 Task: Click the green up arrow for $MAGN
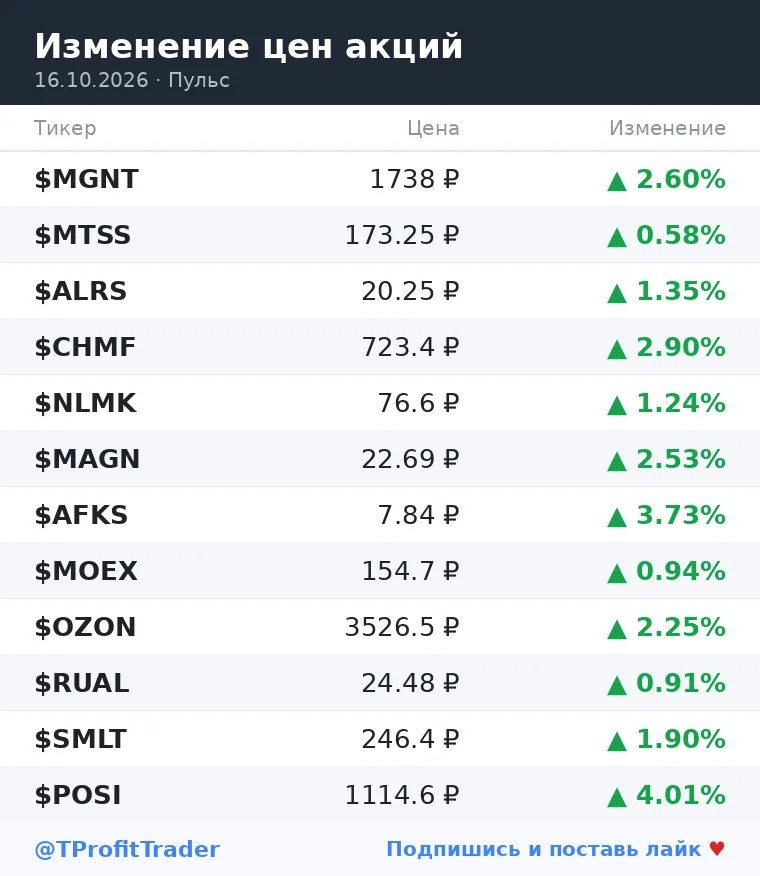pyautogui.click(x=617, y=461)
